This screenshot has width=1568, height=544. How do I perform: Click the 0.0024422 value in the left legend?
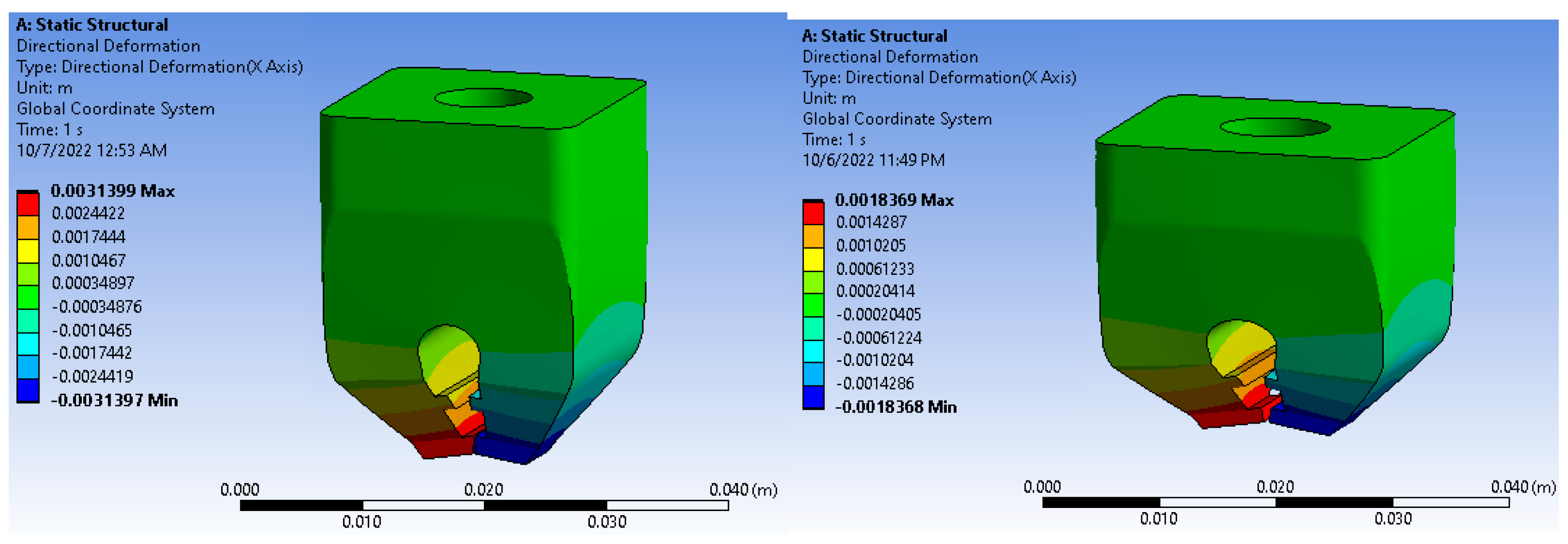click(88, 213)
